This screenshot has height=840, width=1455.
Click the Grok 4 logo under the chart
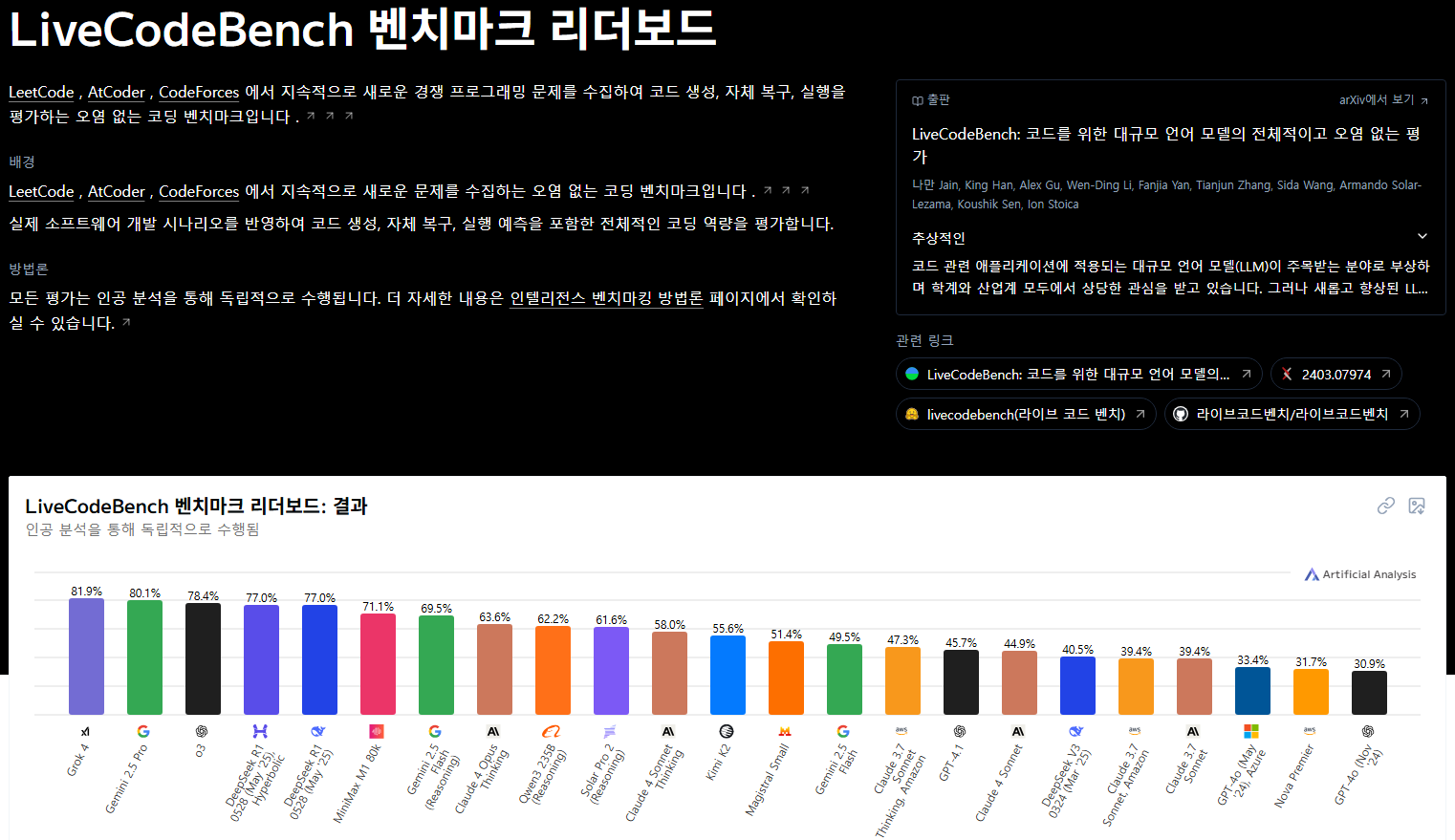tap(86, 731)
